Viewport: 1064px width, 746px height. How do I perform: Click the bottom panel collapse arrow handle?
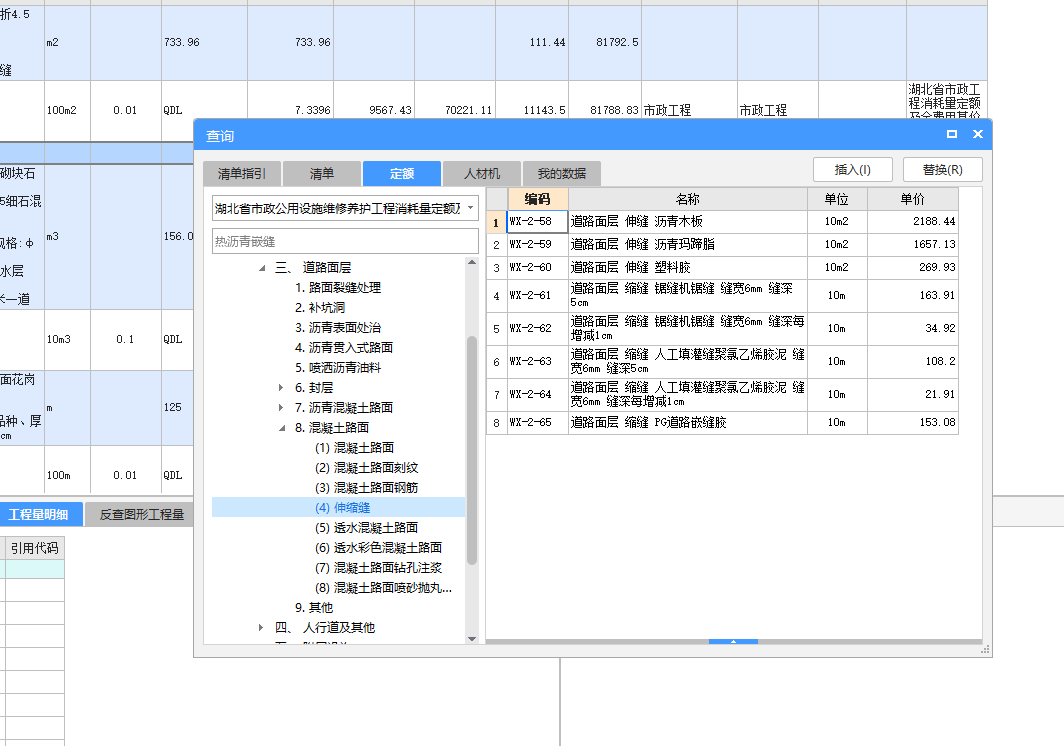click(733, 641)
